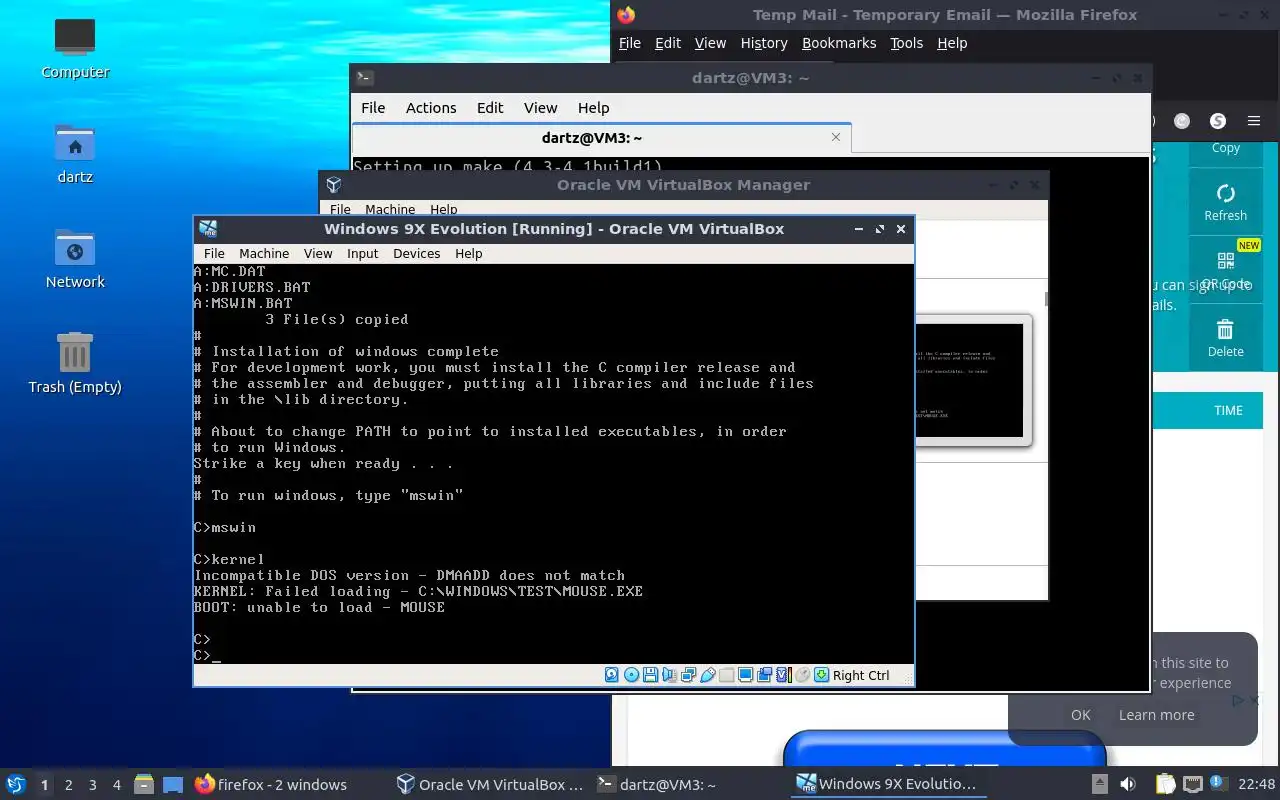
Task: Expand the system tray arrow
Action: 1099,784
